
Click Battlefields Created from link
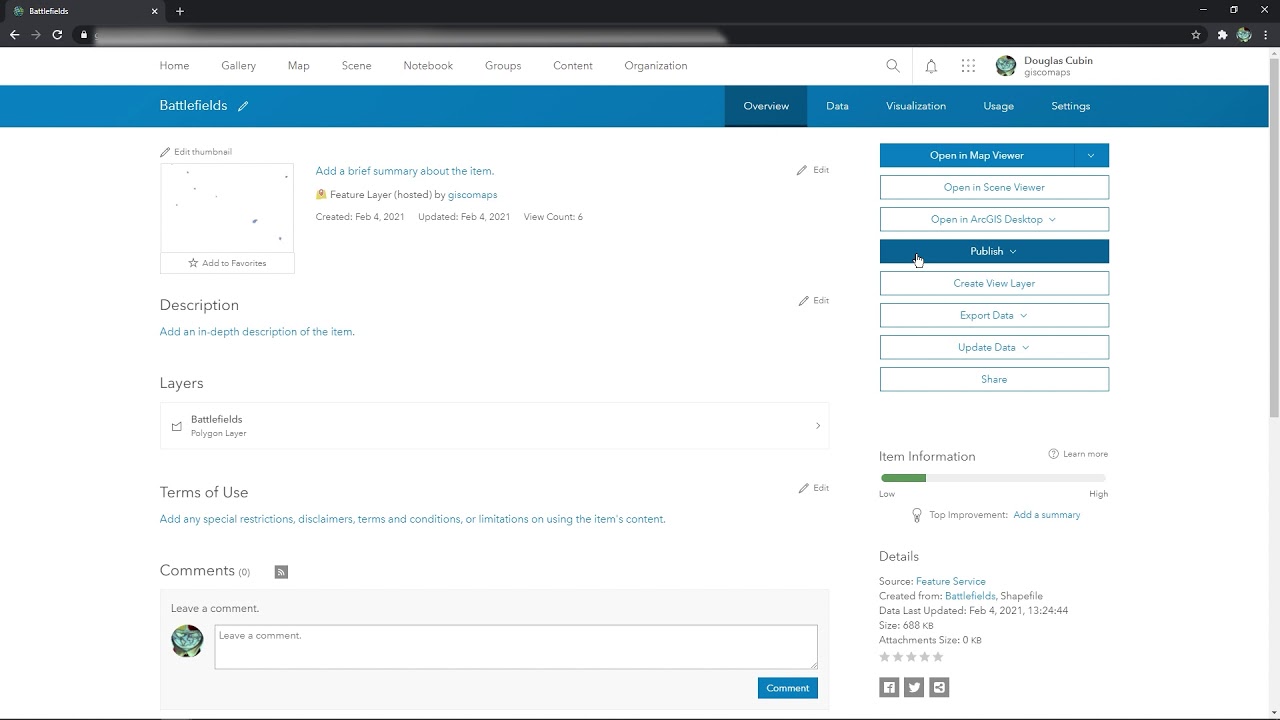pyautogui.click(x=970, y=596)
